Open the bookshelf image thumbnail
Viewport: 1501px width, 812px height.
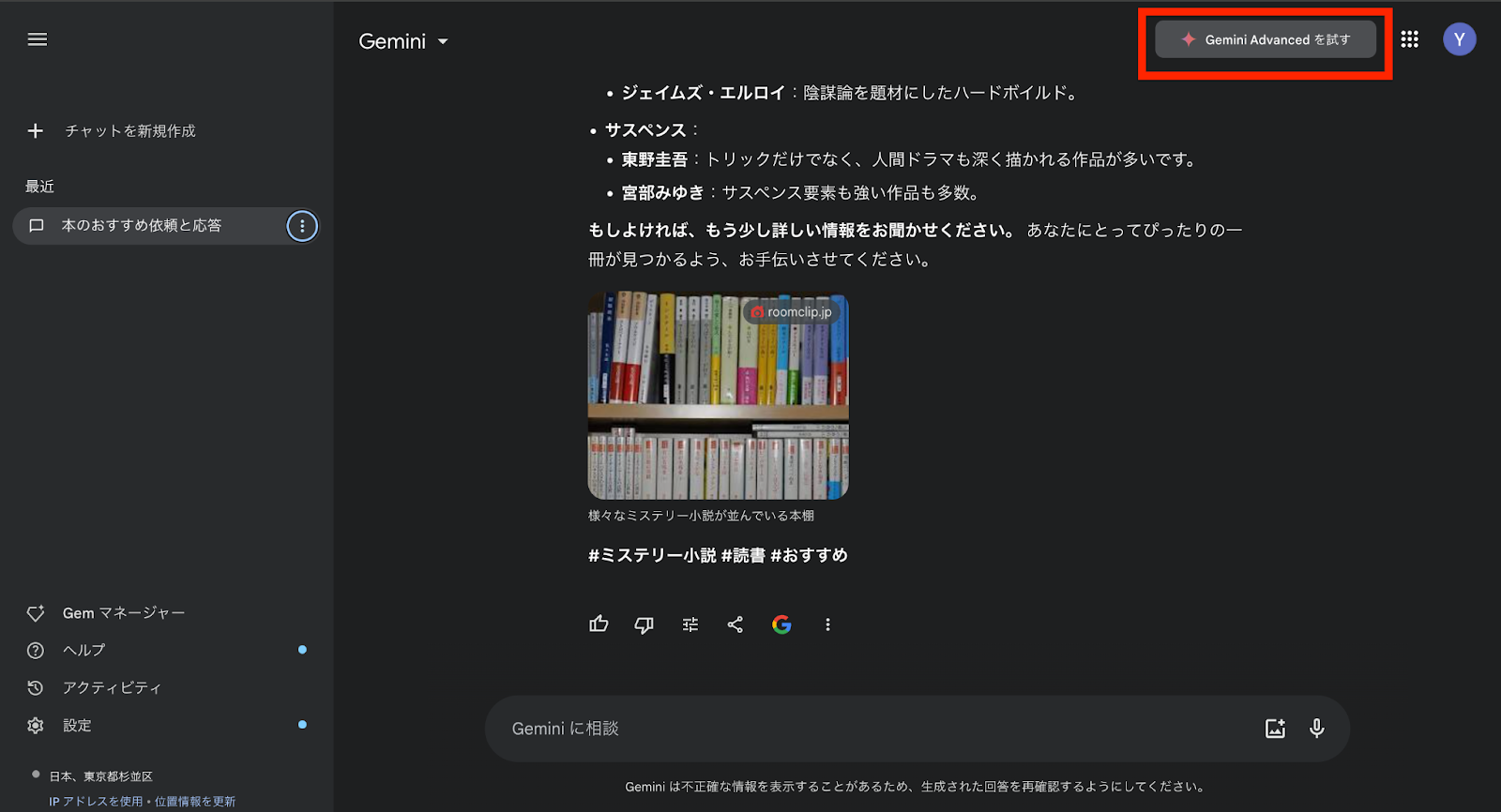pos(719,397)
